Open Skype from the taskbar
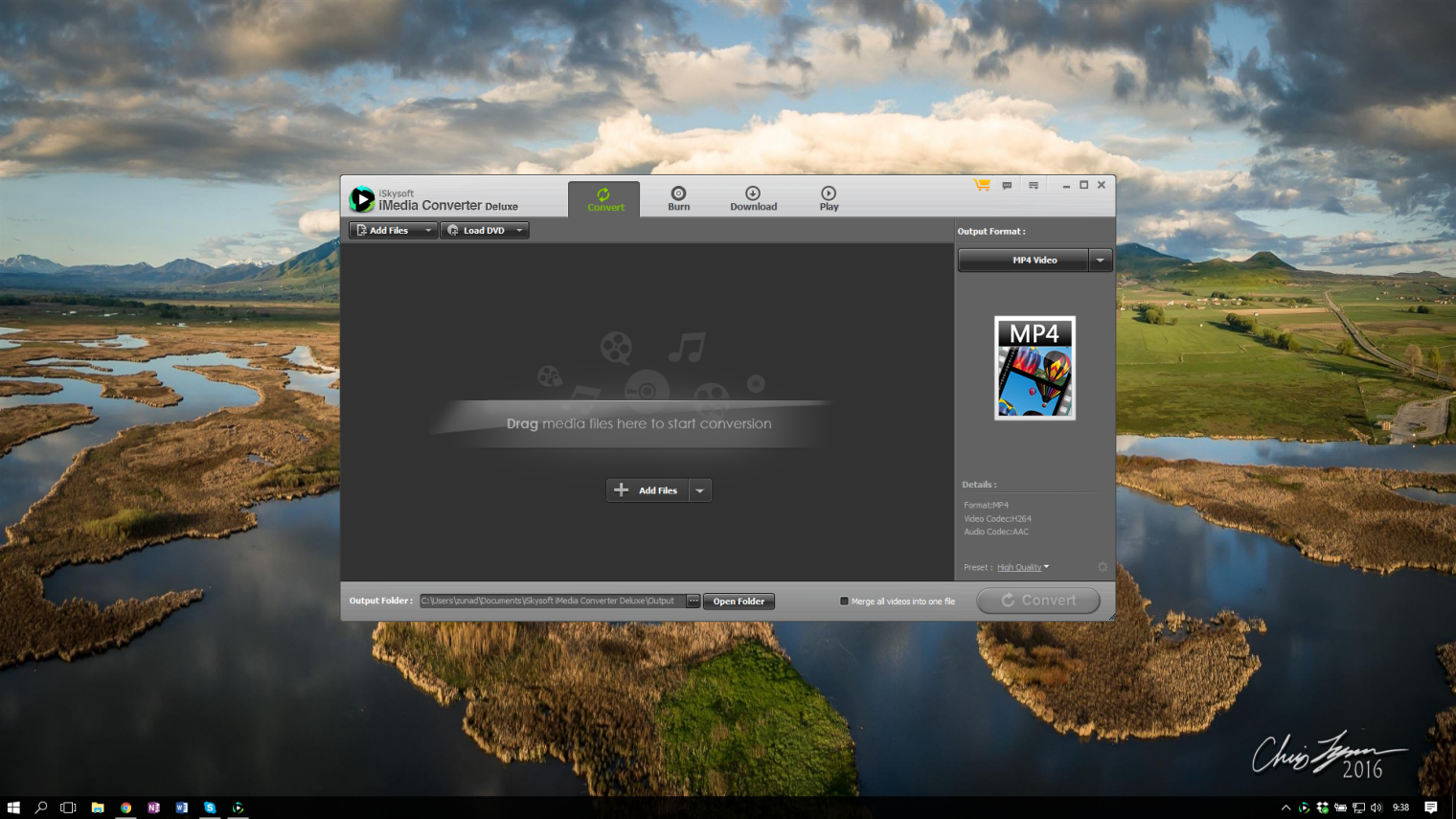The width and height of the screenshot is (1456, 819). [210, 808]
